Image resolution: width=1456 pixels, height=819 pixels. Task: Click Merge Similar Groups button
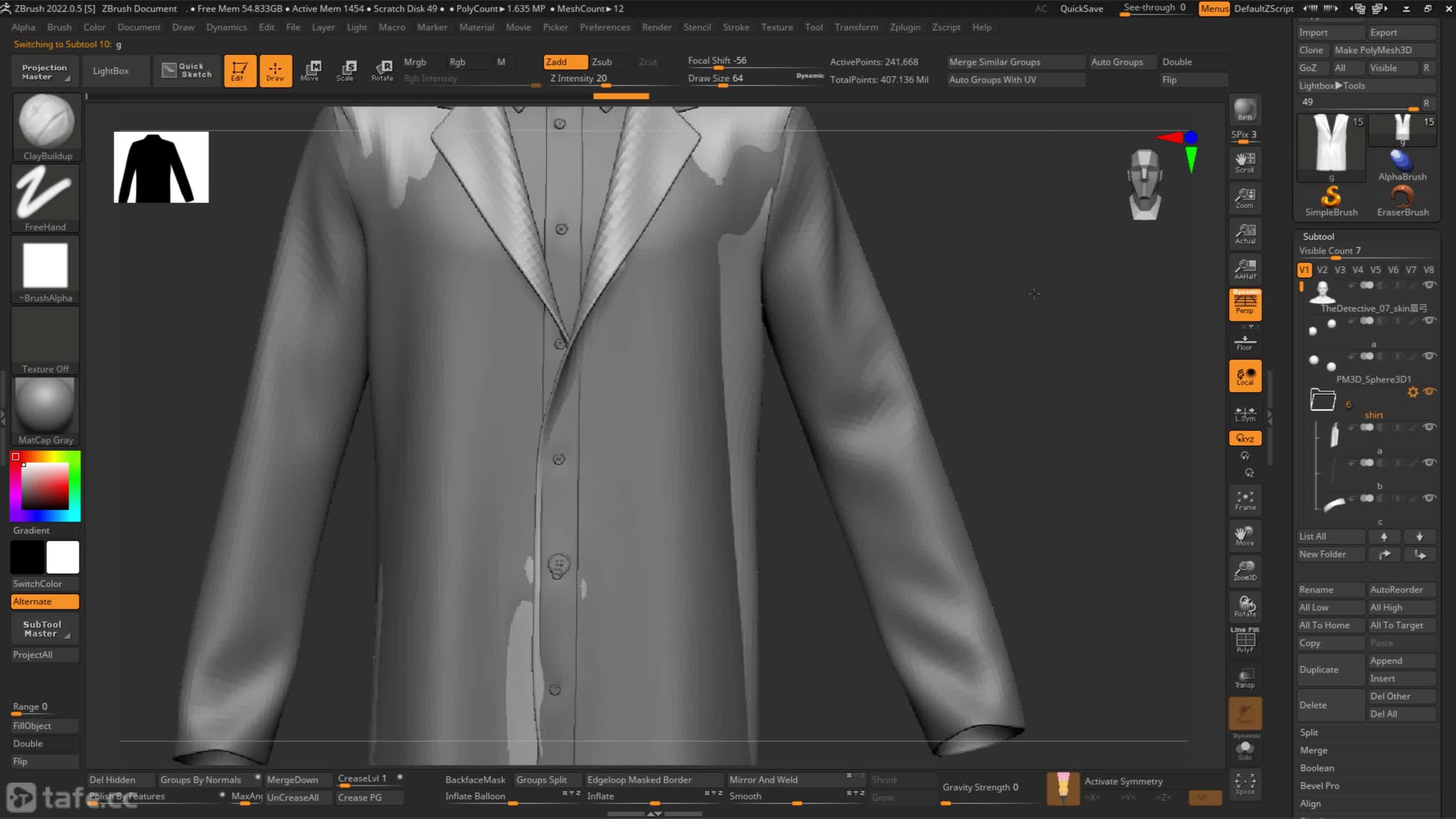coord(1016,62)
